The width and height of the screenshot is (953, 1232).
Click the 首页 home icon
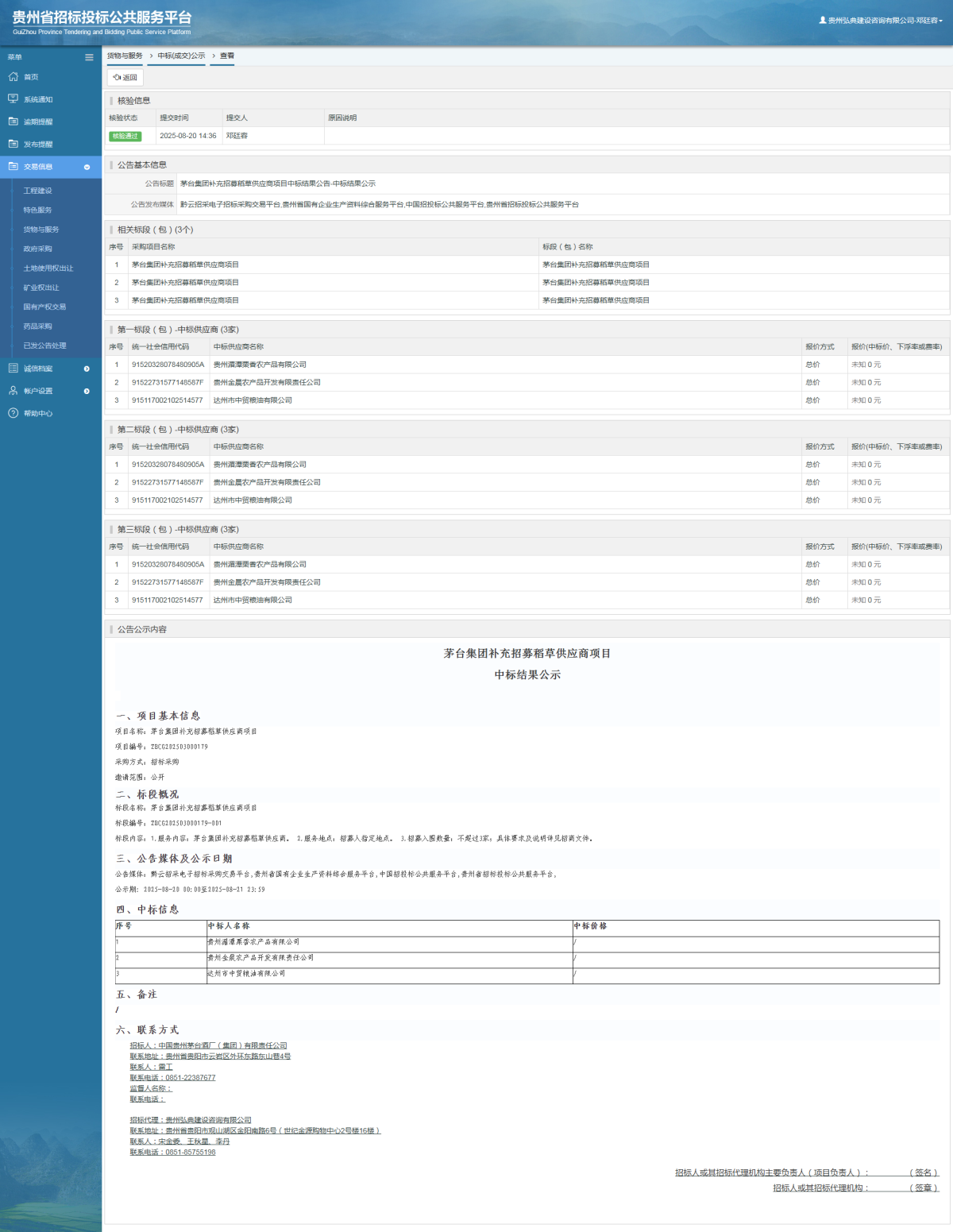click(x=13, y=77)
